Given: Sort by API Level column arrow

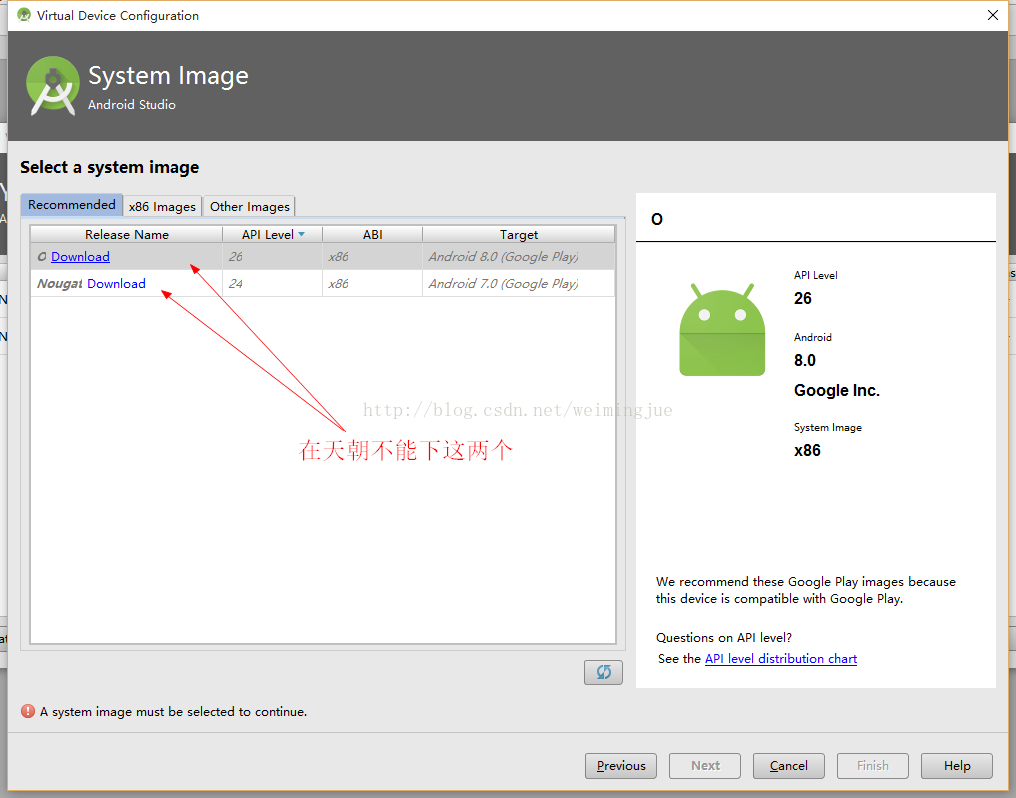Looking at the screenshot, I should (x=301, y=234).
